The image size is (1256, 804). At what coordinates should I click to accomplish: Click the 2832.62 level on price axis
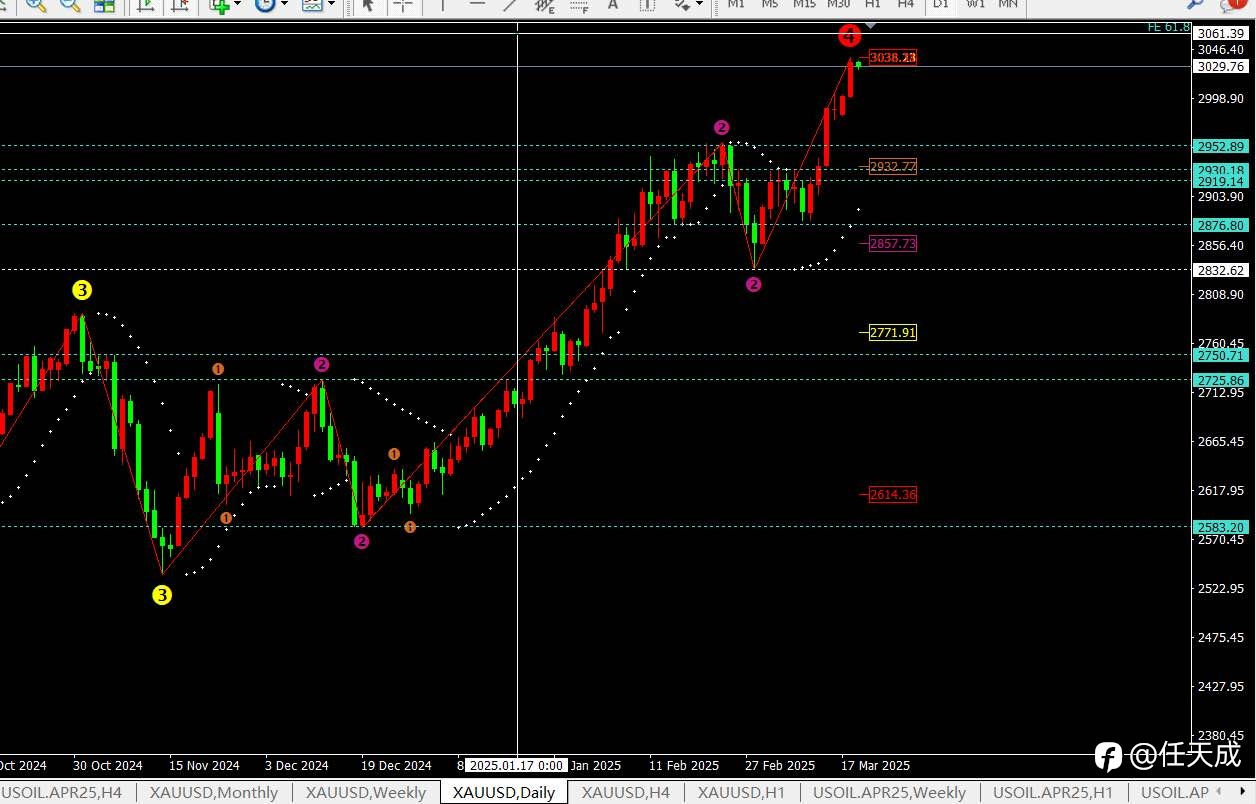click(1220, 270)
